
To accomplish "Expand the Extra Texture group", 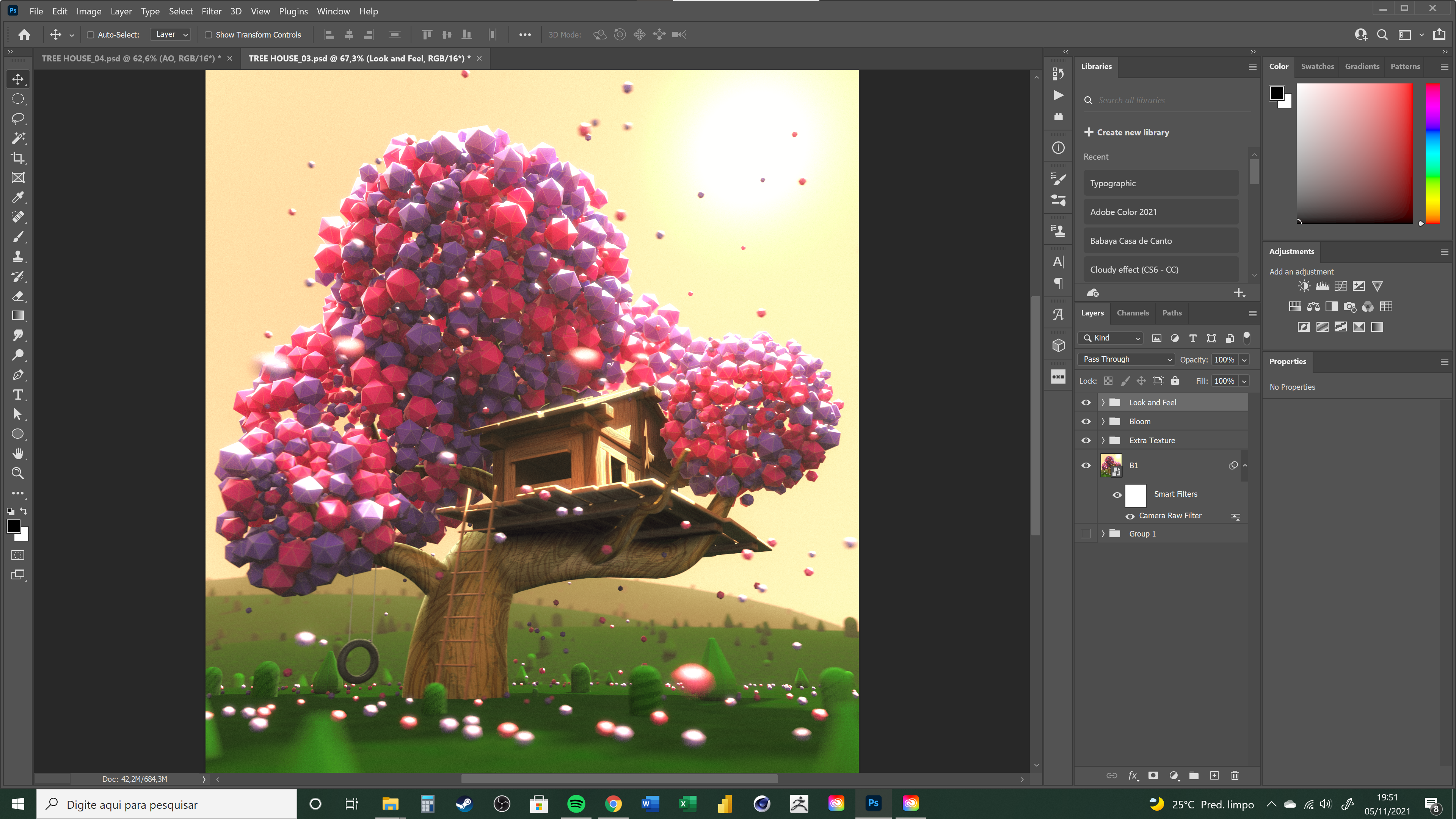I will [x=1103, y=440].
